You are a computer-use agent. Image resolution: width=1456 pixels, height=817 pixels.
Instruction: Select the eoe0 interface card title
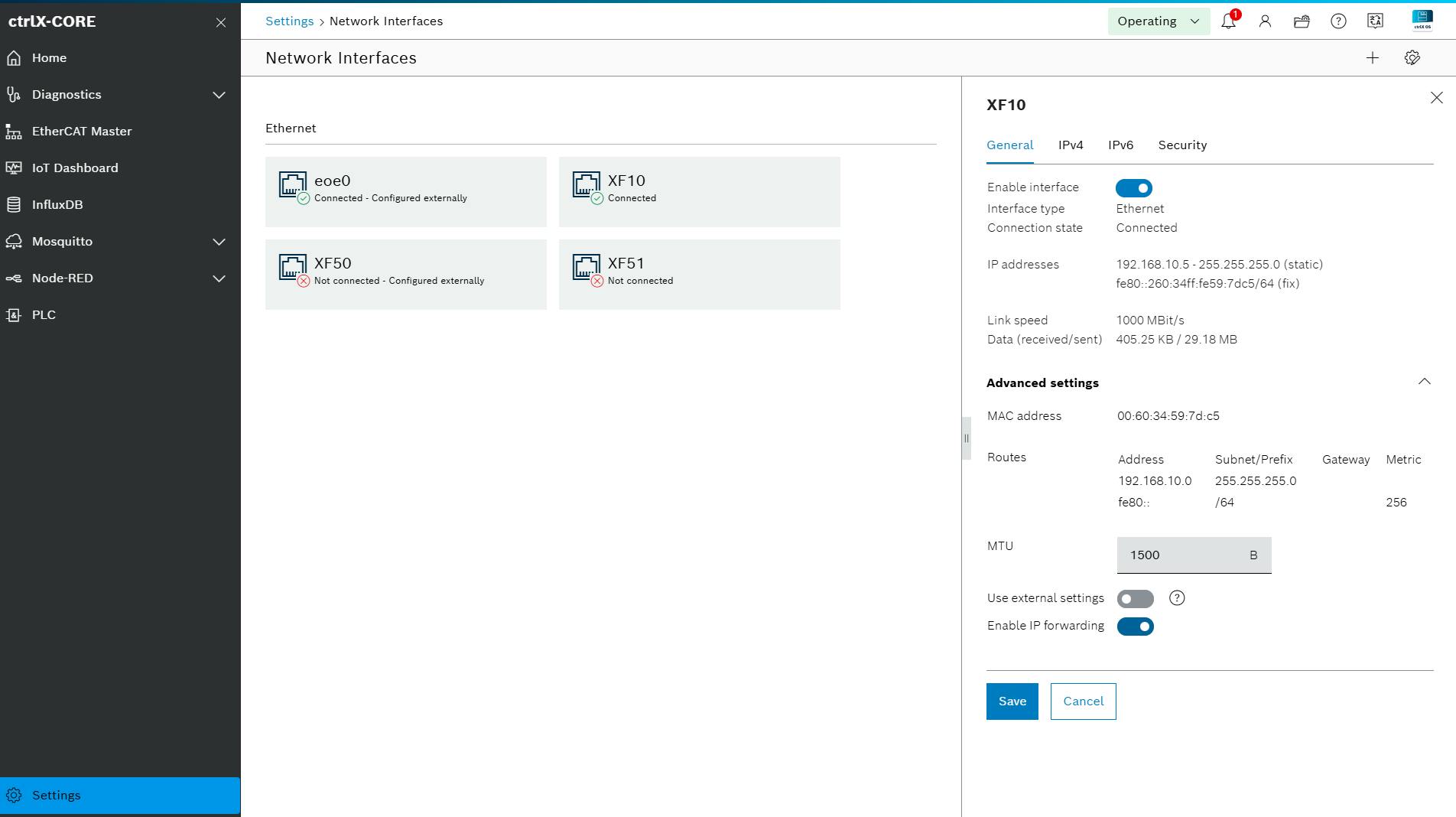coord(332,181)
